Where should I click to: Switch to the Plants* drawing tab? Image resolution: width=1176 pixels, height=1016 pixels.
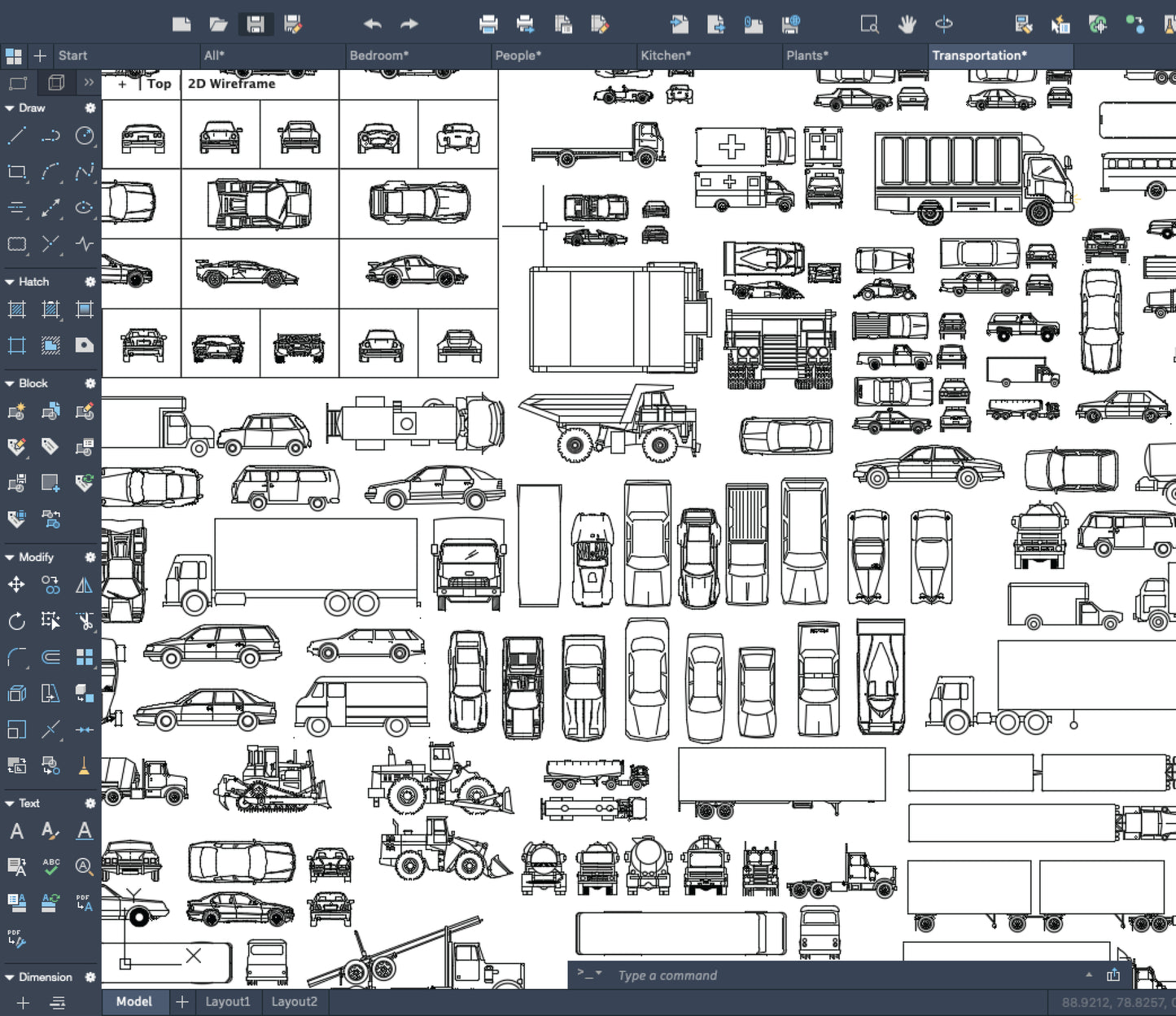point(855,56)
